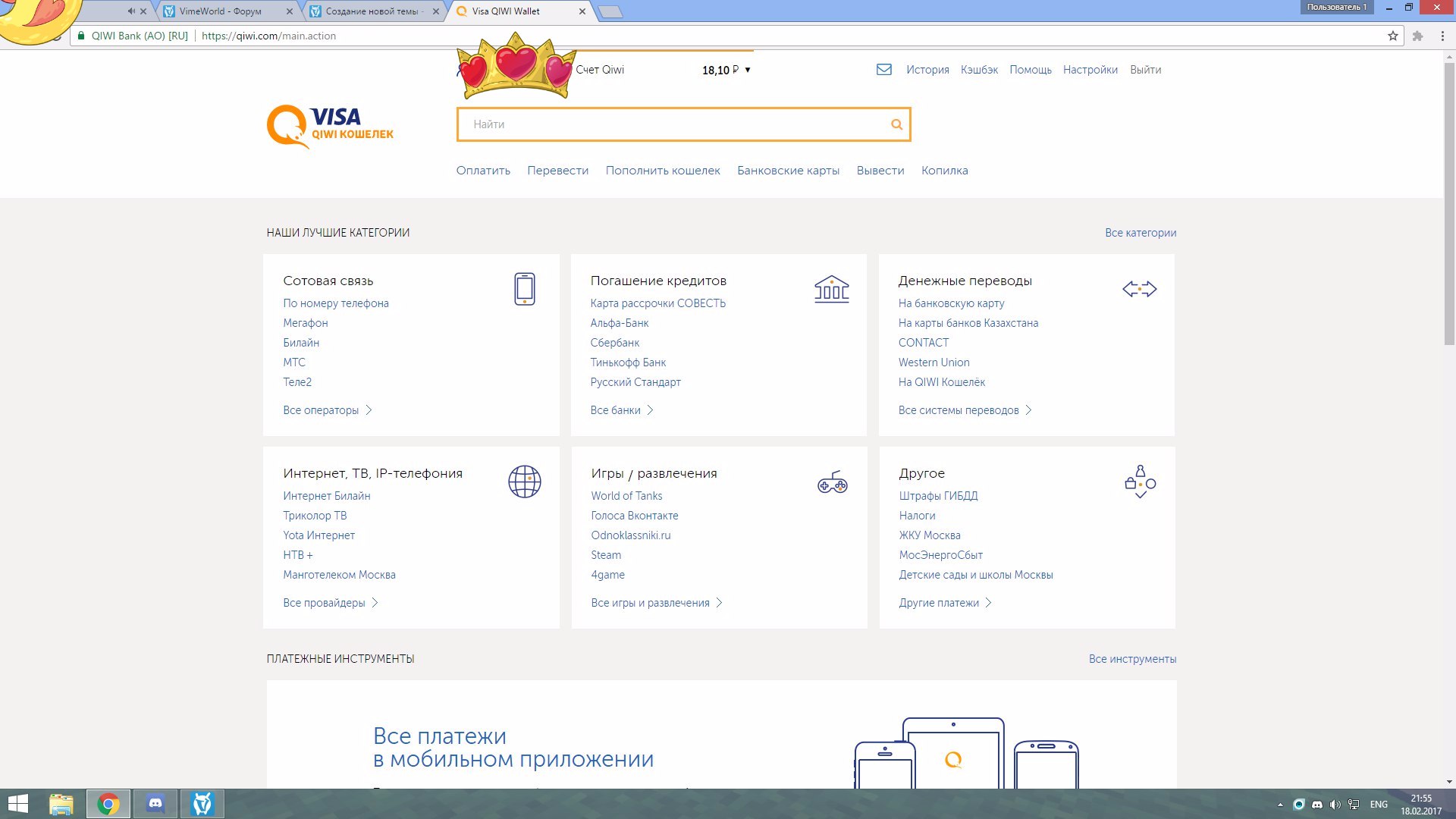Open Пополнить кошелек menu item

tap(663, 171)
